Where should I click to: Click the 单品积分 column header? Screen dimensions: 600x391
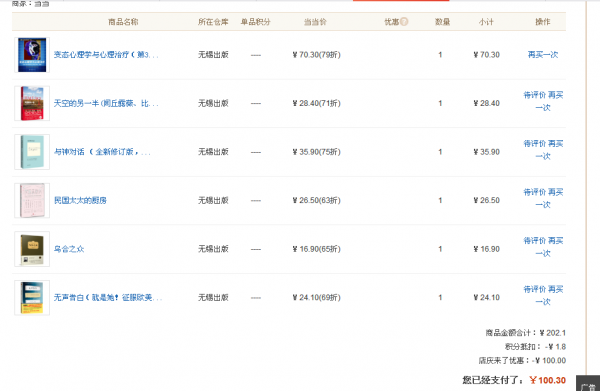coord(256,22)
